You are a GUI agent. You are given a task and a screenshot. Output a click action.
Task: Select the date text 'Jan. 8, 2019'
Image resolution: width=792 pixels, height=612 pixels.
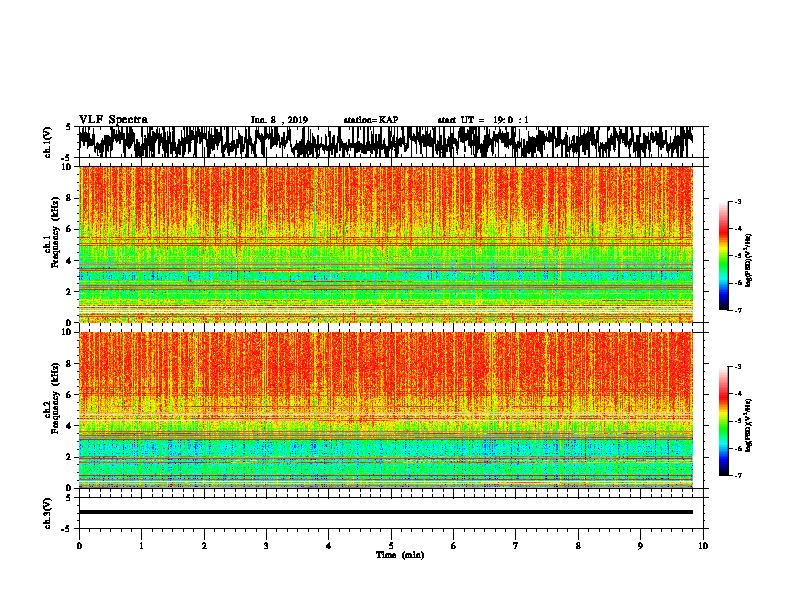279,120
